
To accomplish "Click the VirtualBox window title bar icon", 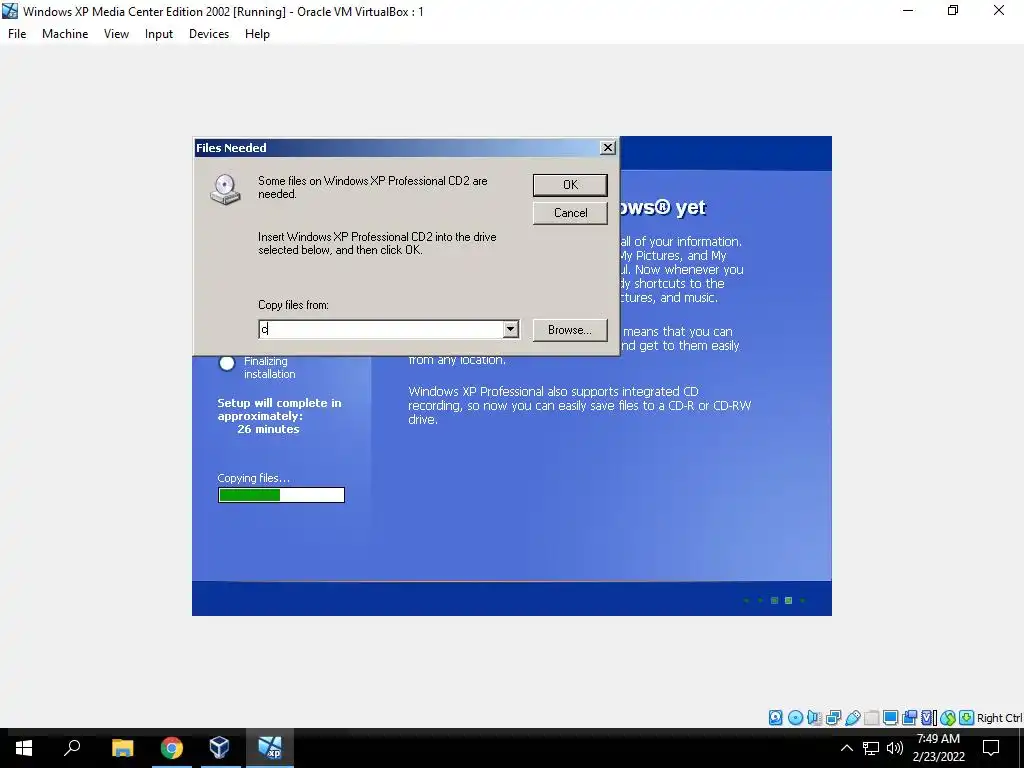I will pos(10,11).
